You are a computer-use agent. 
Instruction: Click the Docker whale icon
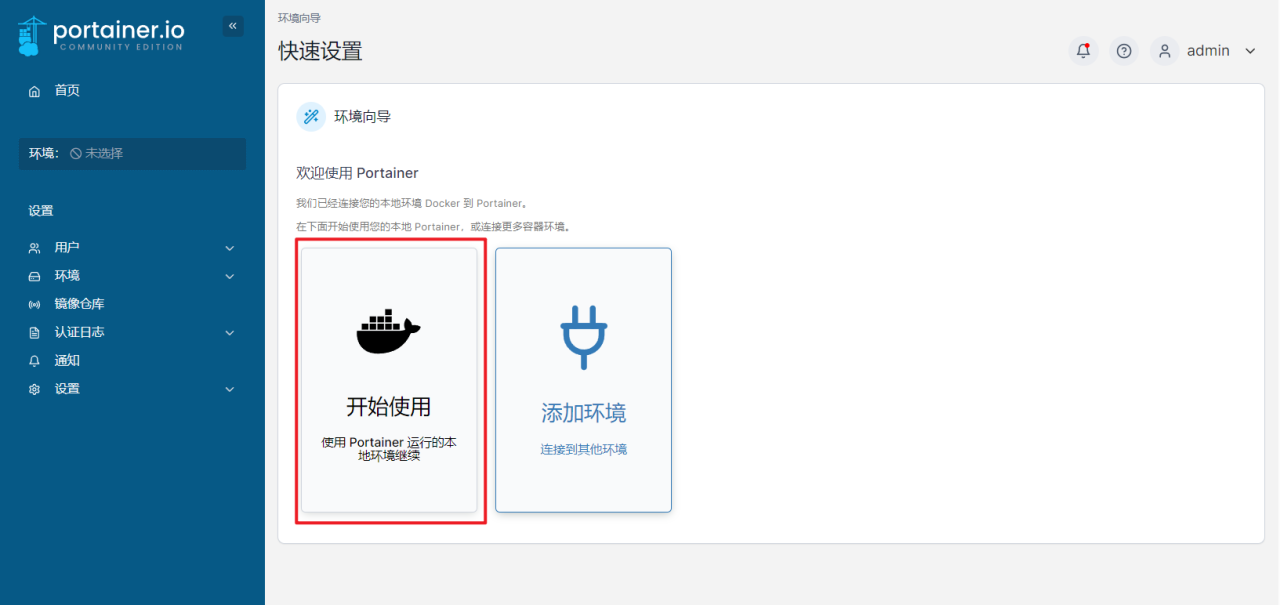tap(389, 332)
